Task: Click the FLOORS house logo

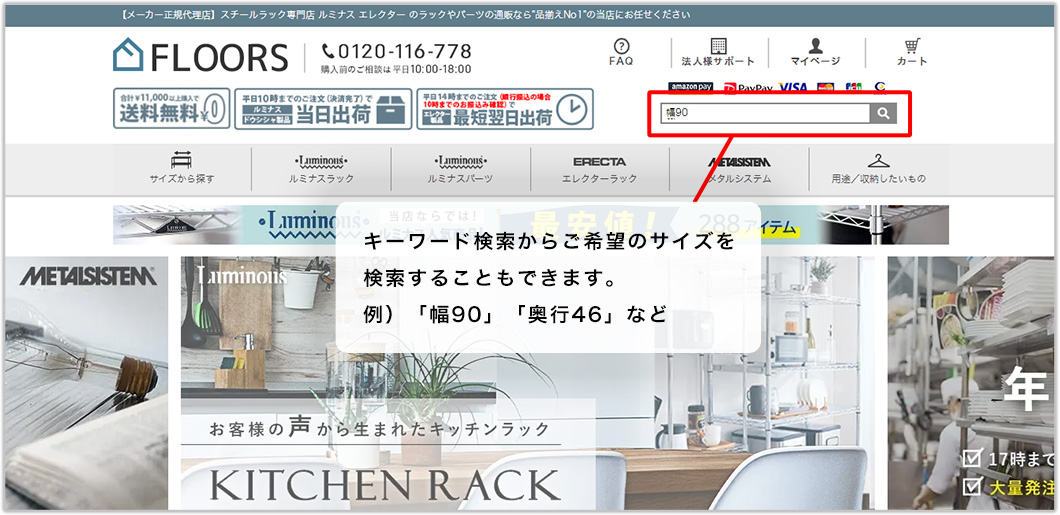Action: 201,55
